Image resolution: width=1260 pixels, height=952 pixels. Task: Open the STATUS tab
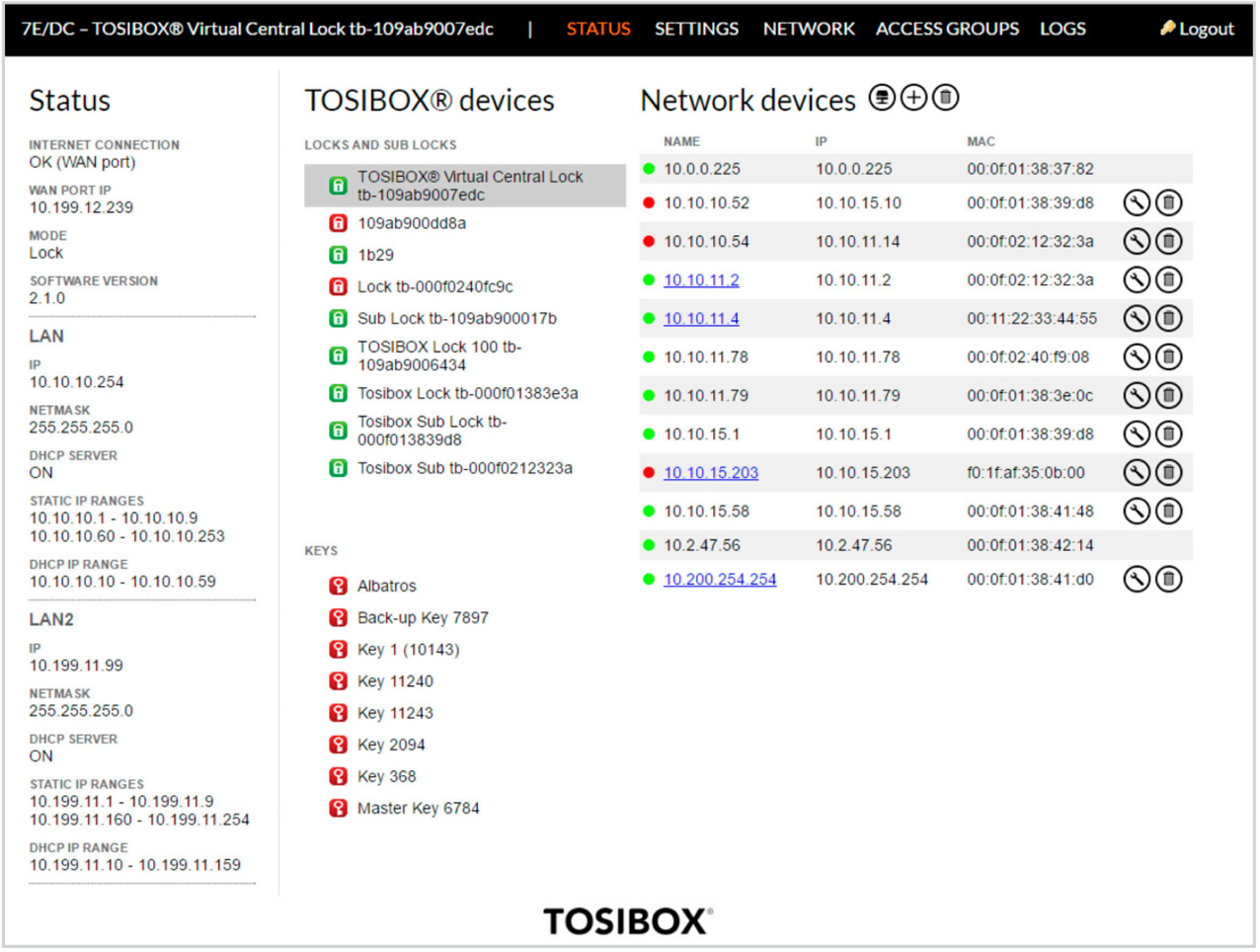pos(598,29)
